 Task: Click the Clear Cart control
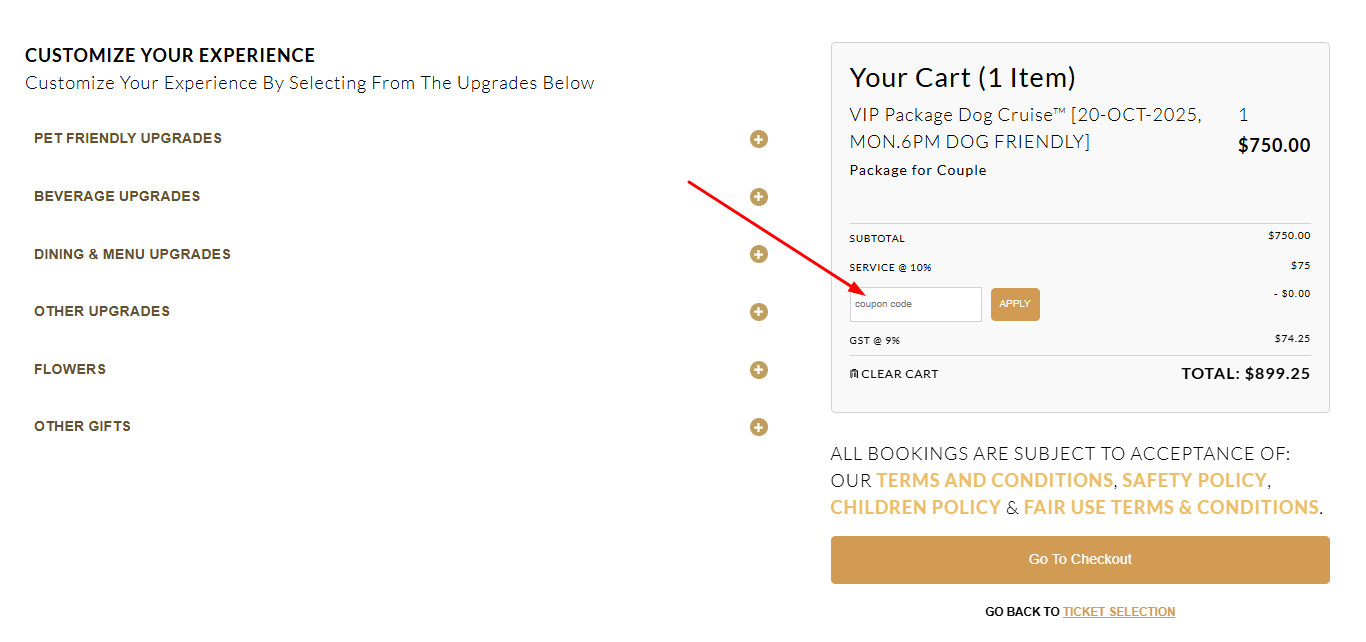tap(894, 373)
